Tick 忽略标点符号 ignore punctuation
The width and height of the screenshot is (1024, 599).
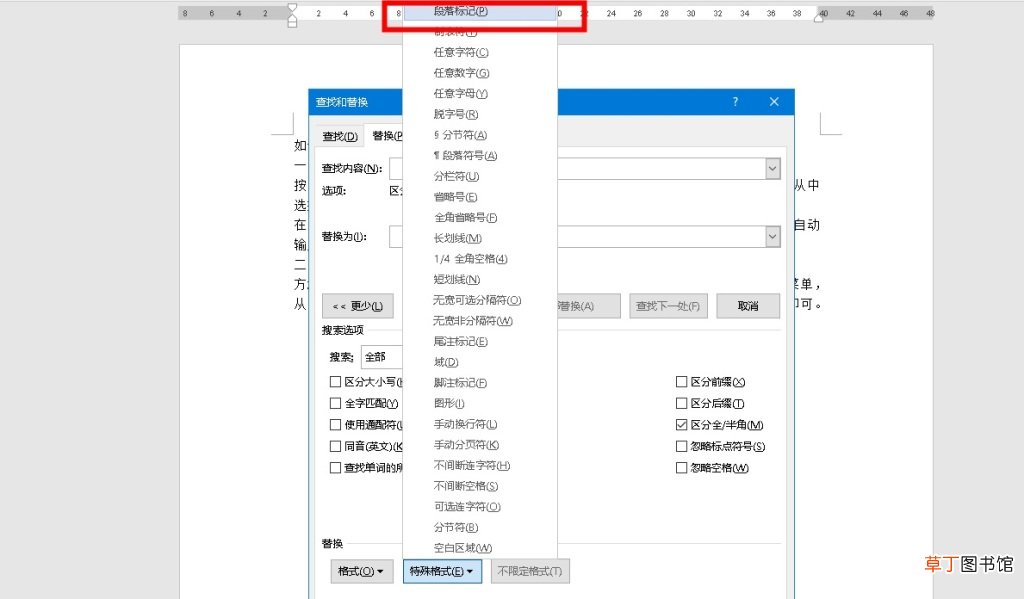pos(681,446)
